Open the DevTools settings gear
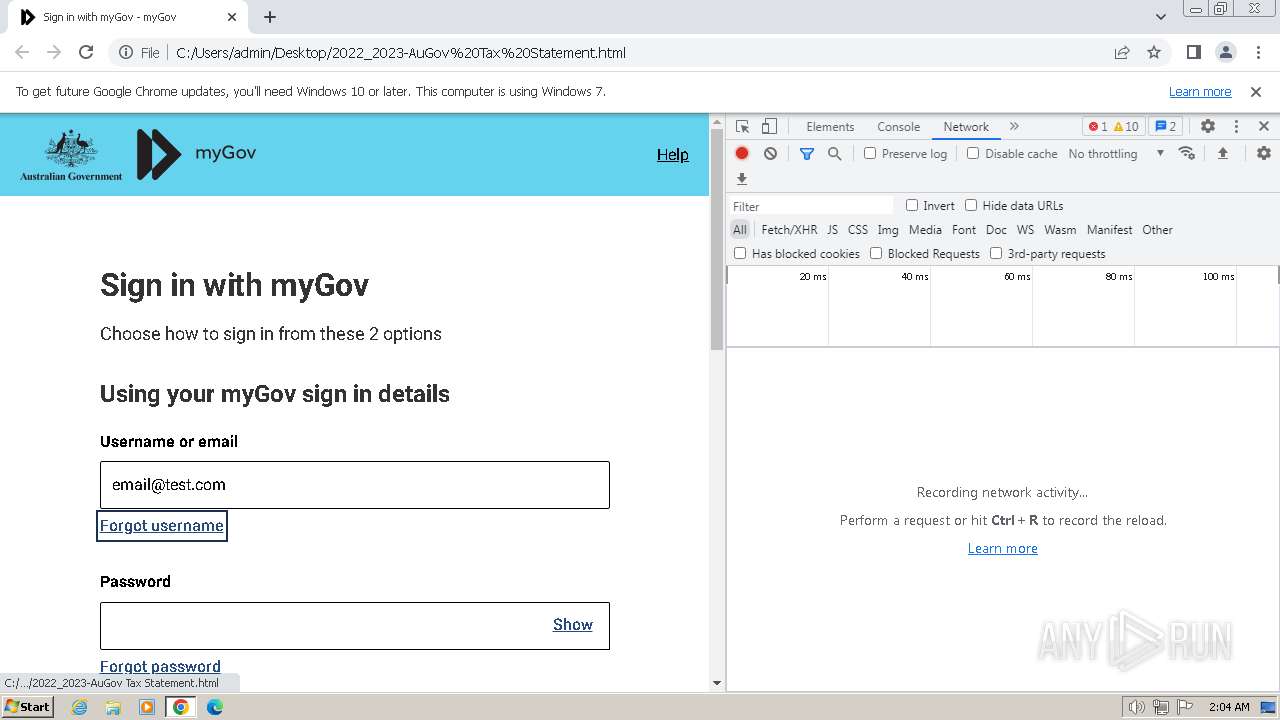Screen dimensions: 1280x720 (1208, 127)
